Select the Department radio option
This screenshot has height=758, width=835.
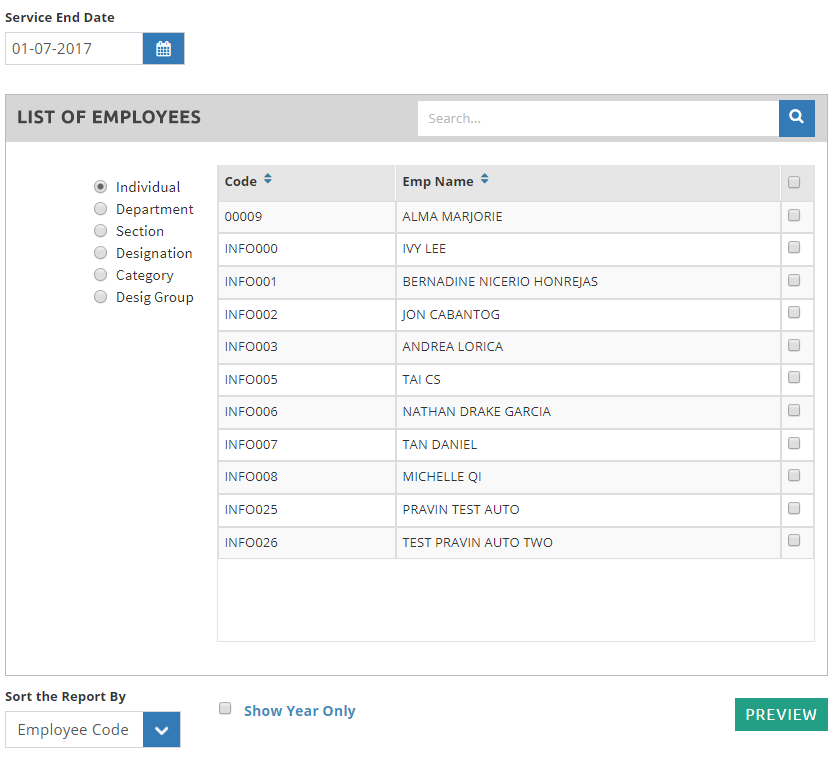[x=100, y=209]
